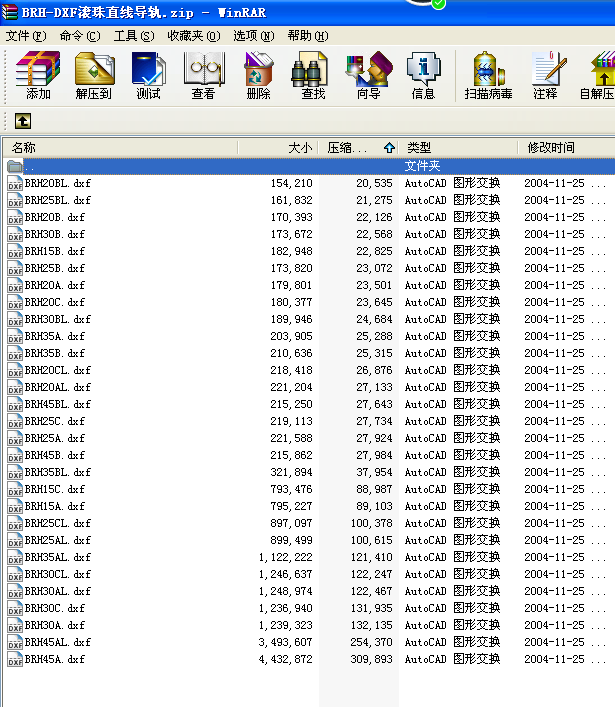This screenshot has width=615, height=707.
Task: Click DXF icon of BRH25B.dxf
Action: coord(15,269)
